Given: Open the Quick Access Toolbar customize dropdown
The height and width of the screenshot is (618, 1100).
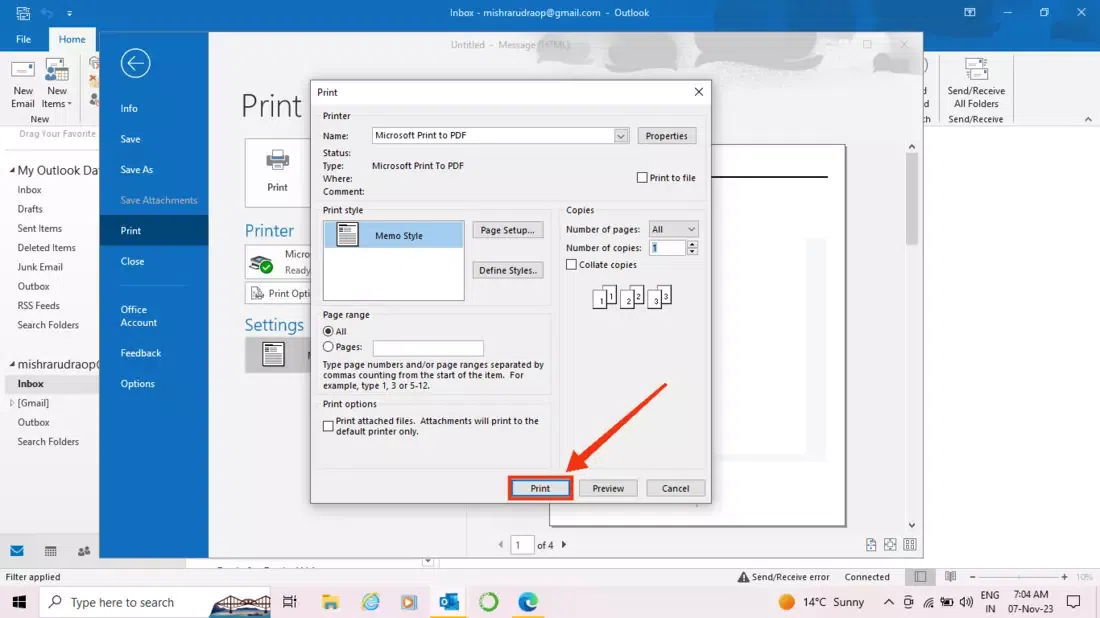Looking at the screenshot, I should (x=69, y=13).
